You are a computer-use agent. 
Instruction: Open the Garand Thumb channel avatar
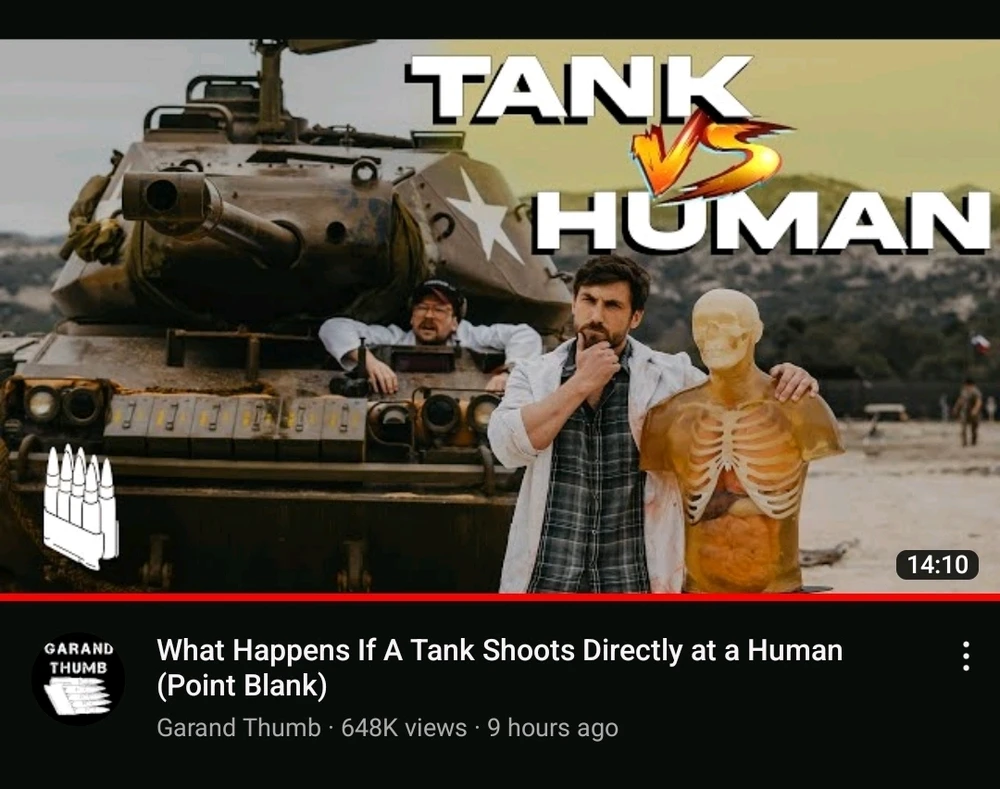tap(78, 678)
